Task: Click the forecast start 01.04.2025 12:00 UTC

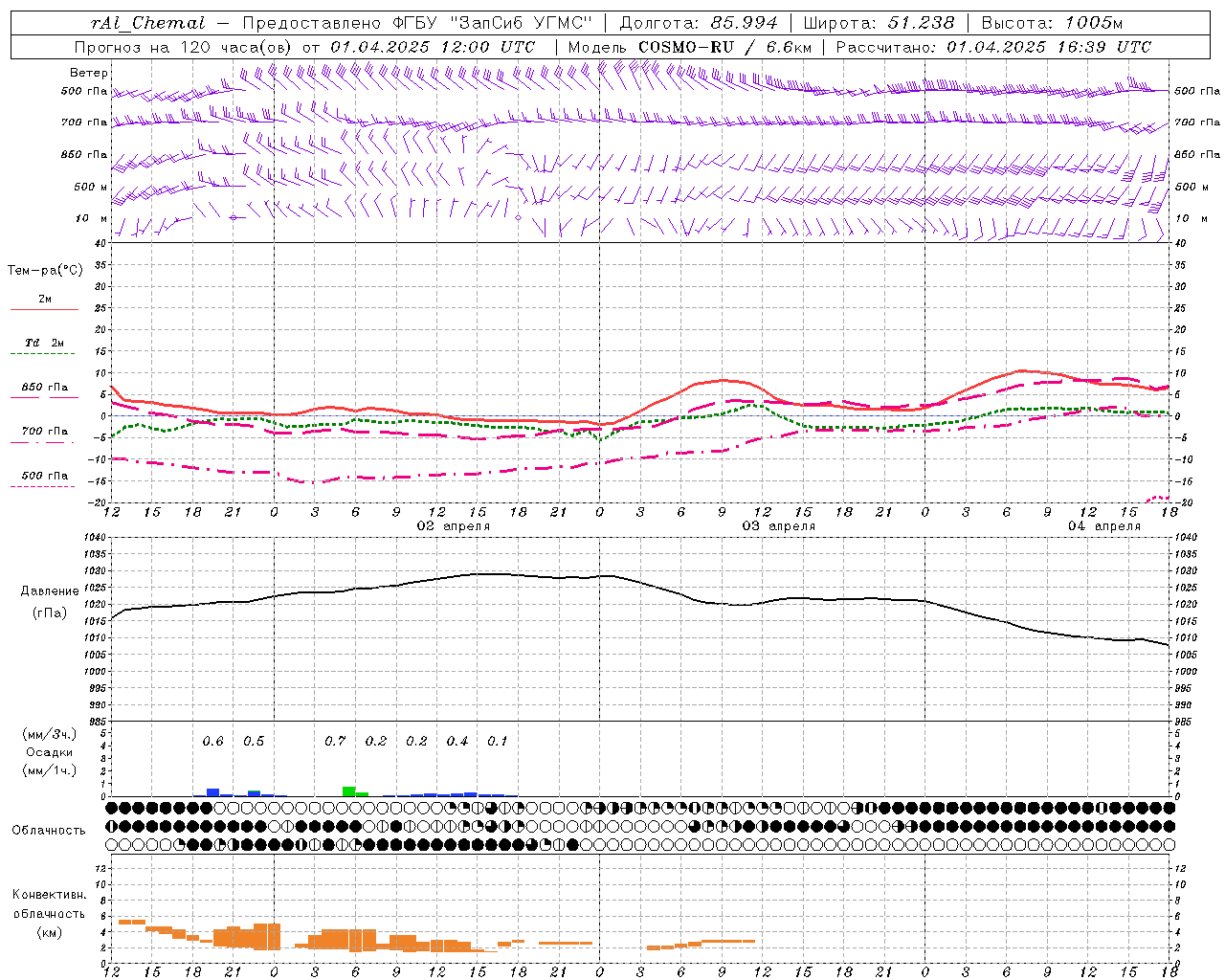Action: [x=433, y=47]
